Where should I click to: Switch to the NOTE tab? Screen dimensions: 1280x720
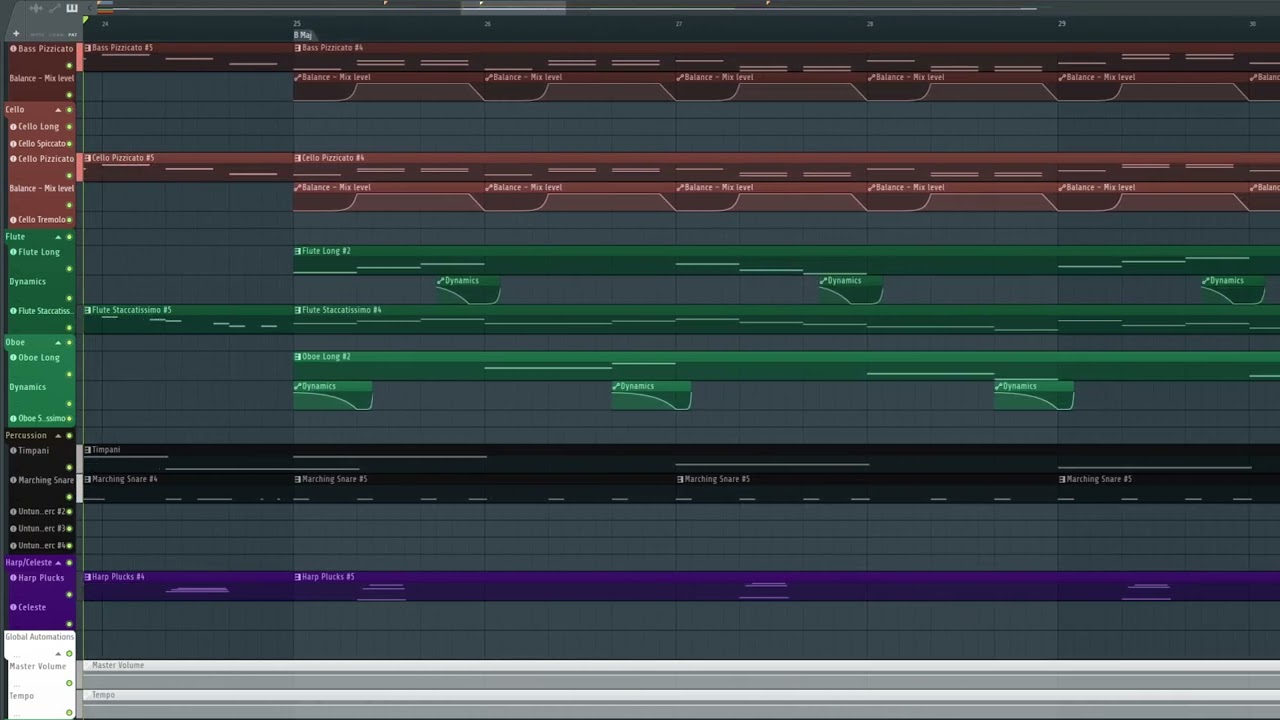click(36, 35)
